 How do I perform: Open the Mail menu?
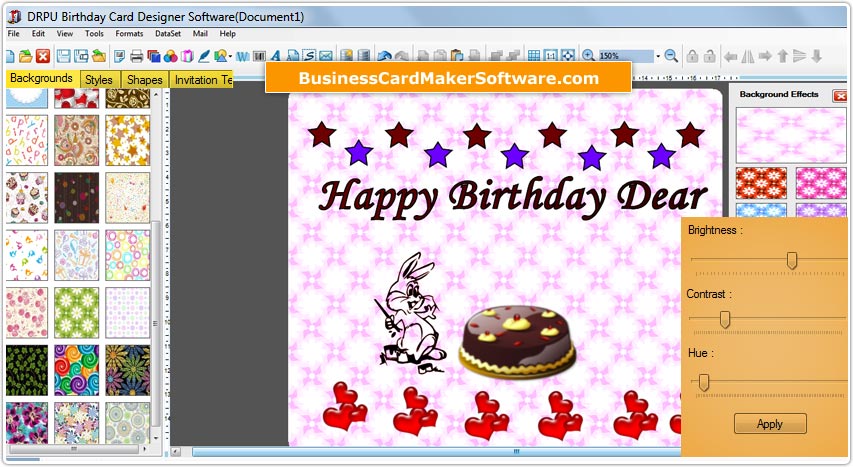tap(200, 34)
